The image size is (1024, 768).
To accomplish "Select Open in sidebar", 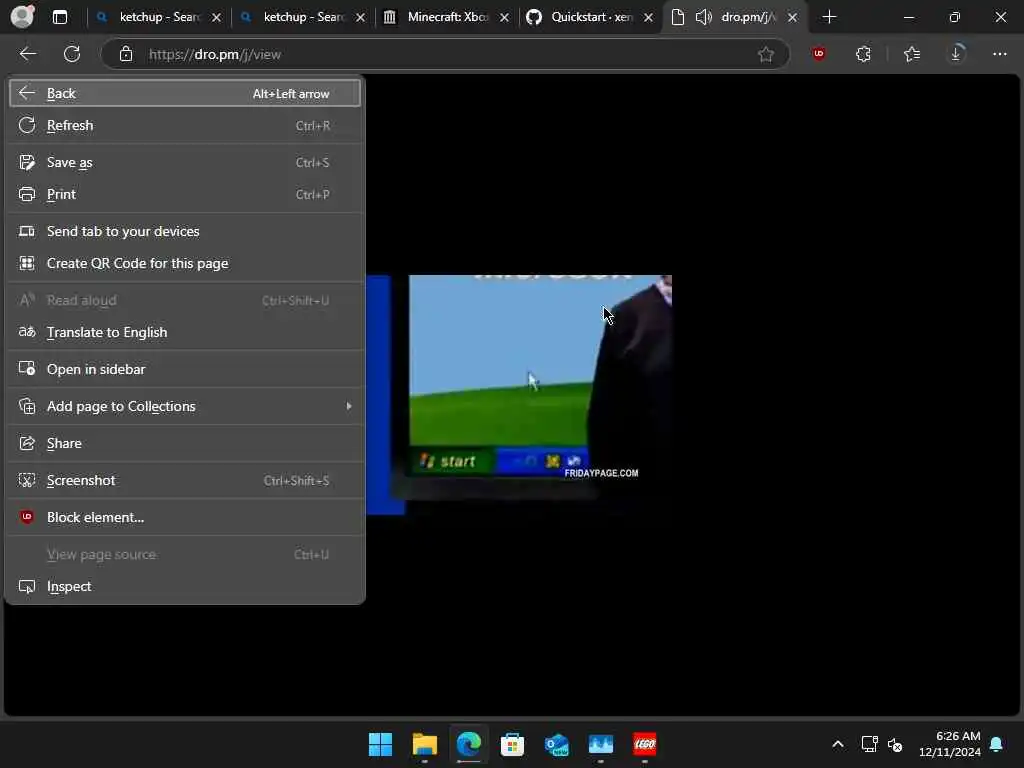I will point(185,370).
